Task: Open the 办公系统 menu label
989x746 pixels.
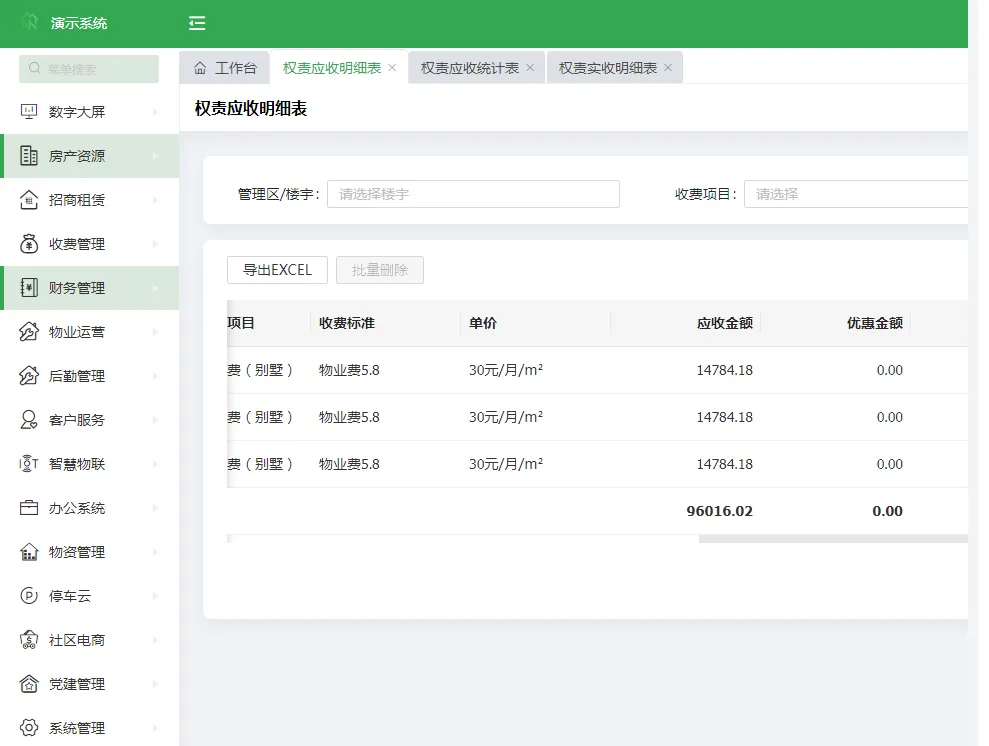Action: (x=77, y=508)
